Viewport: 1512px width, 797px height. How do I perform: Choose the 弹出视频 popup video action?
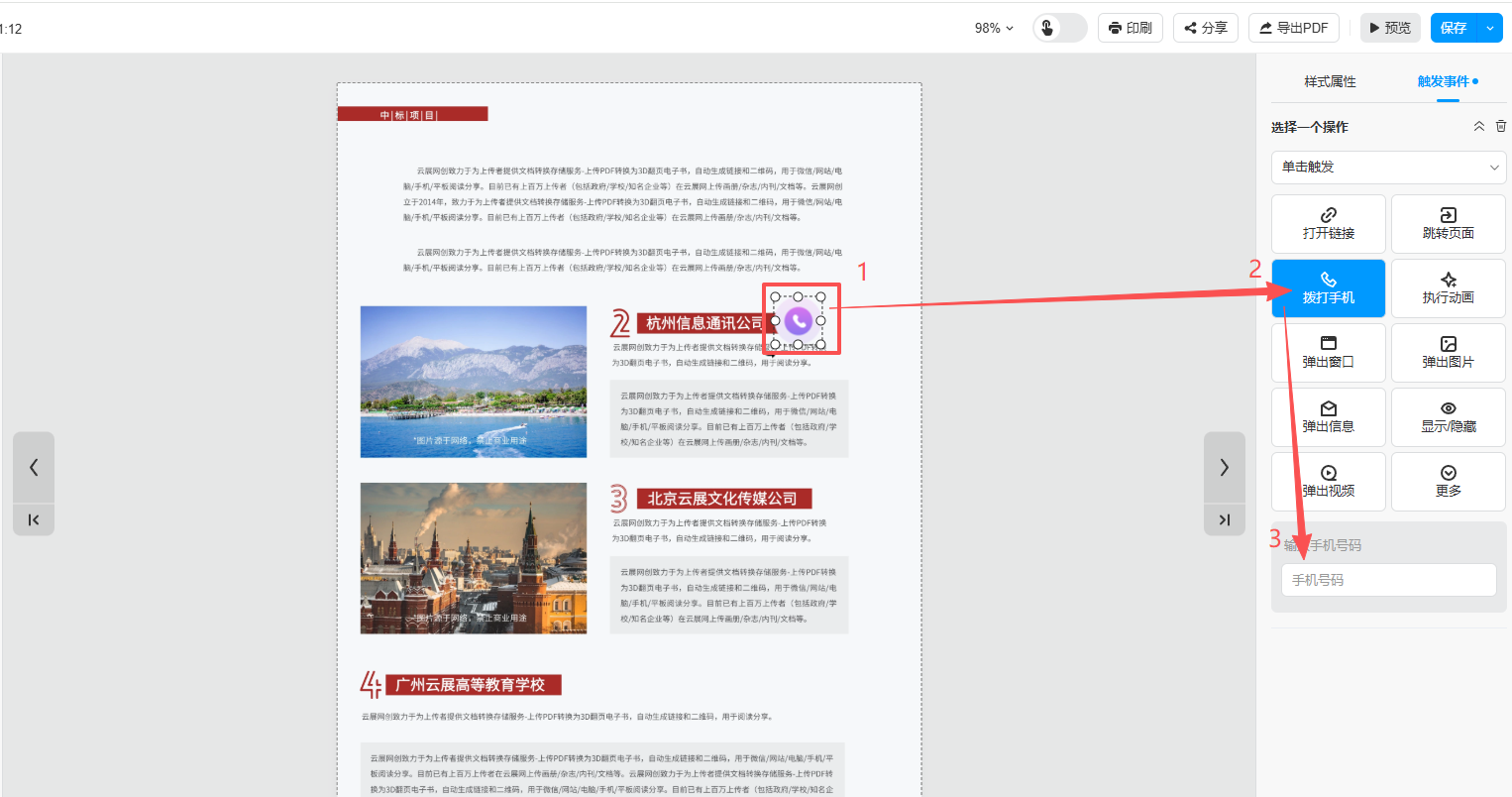coord(1328,482)
